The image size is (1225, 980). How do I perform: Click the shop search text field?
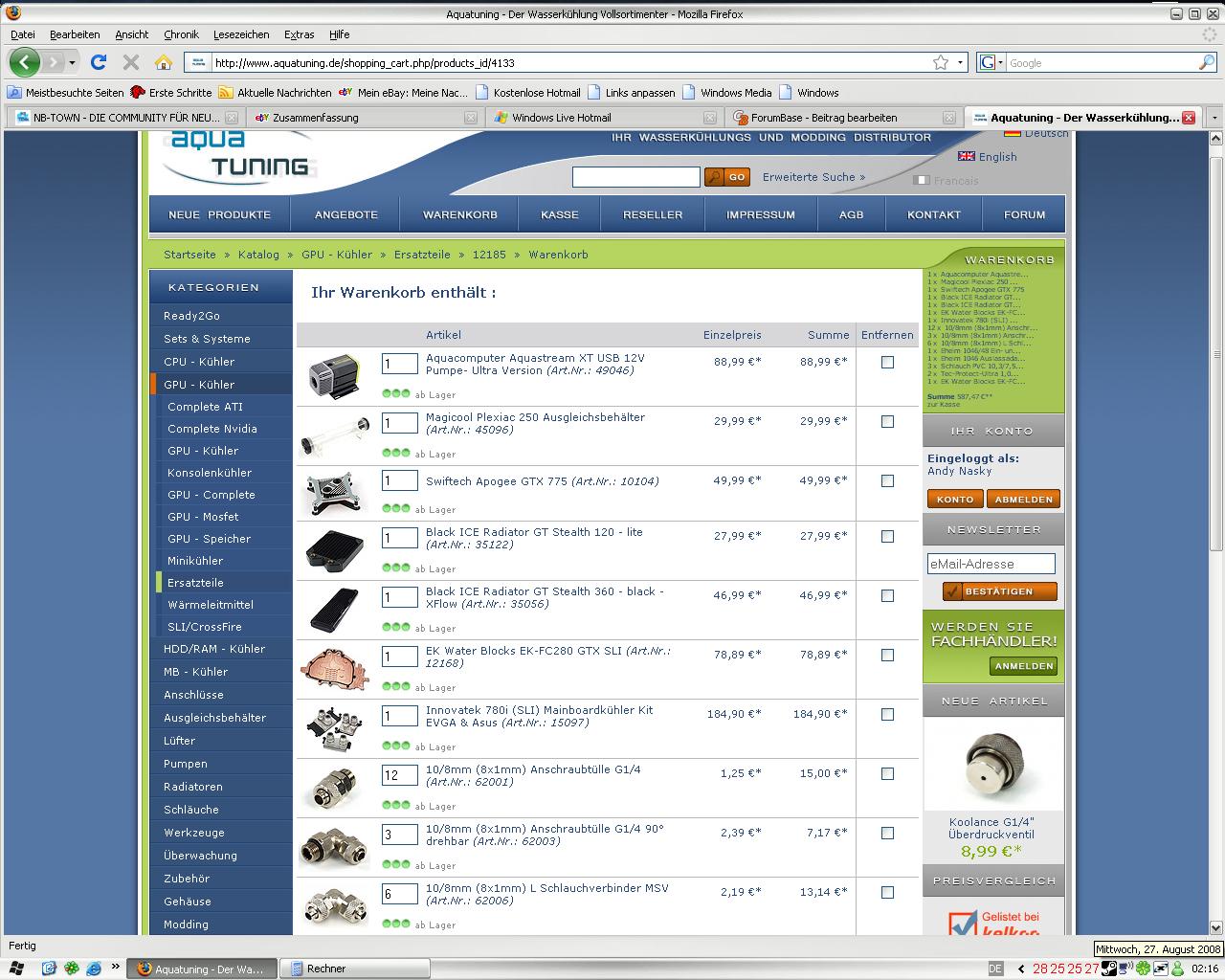click(x=636, y=177)
